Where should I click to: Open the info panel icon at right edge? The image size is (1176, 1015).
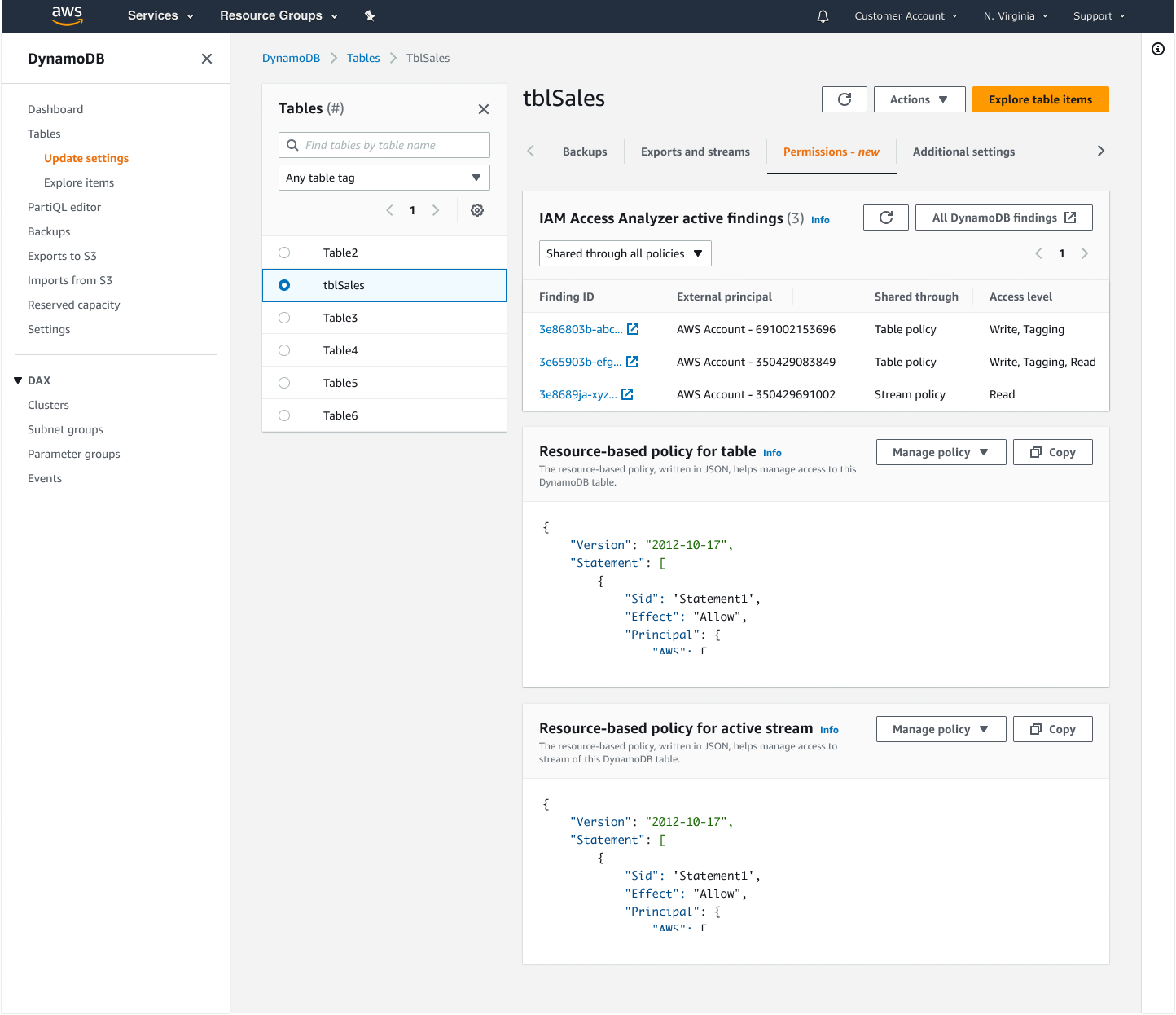1157,49
